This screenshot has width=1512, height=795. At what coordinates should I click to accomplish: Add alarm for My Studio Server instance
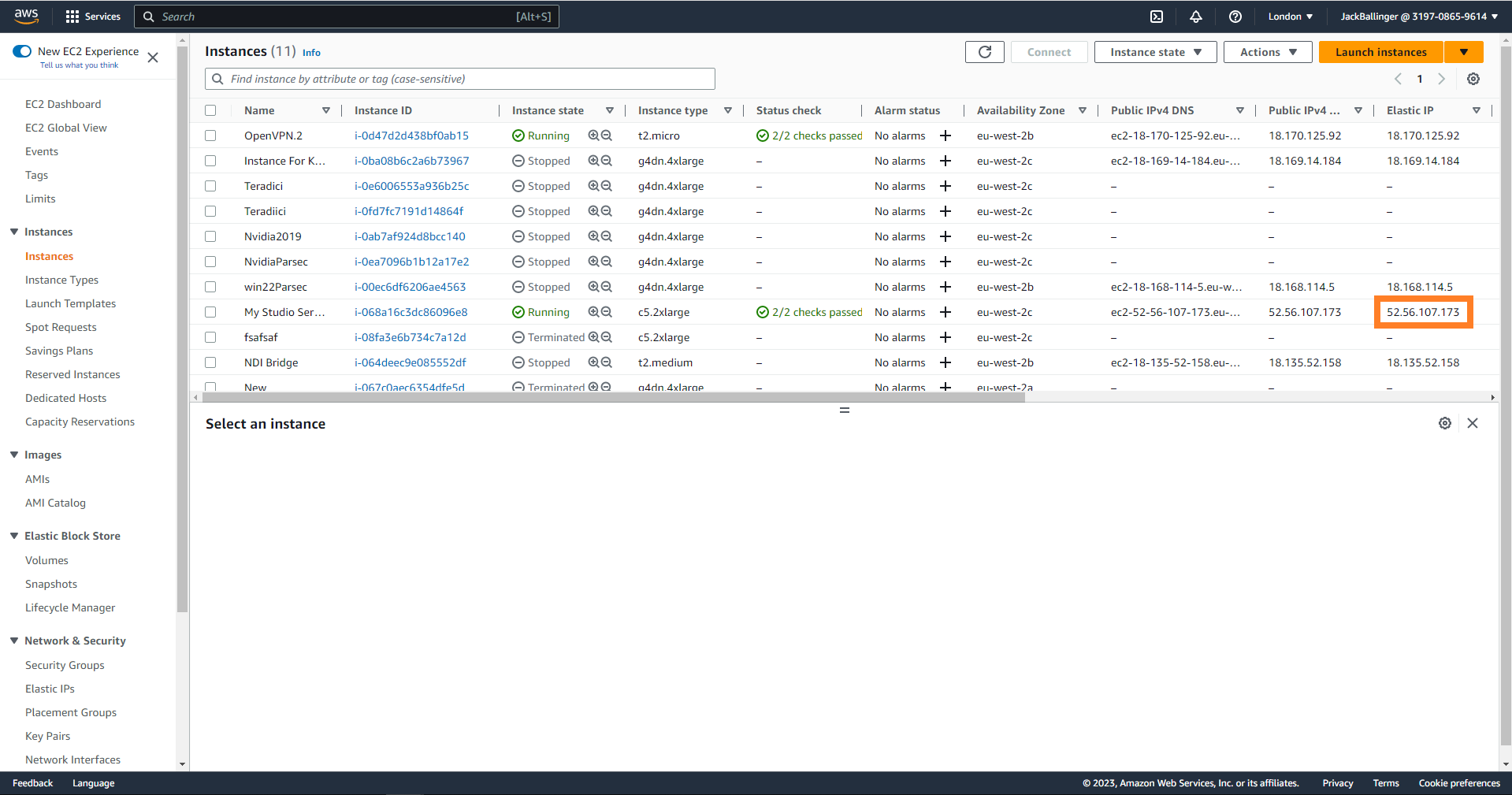pos(945,312)
